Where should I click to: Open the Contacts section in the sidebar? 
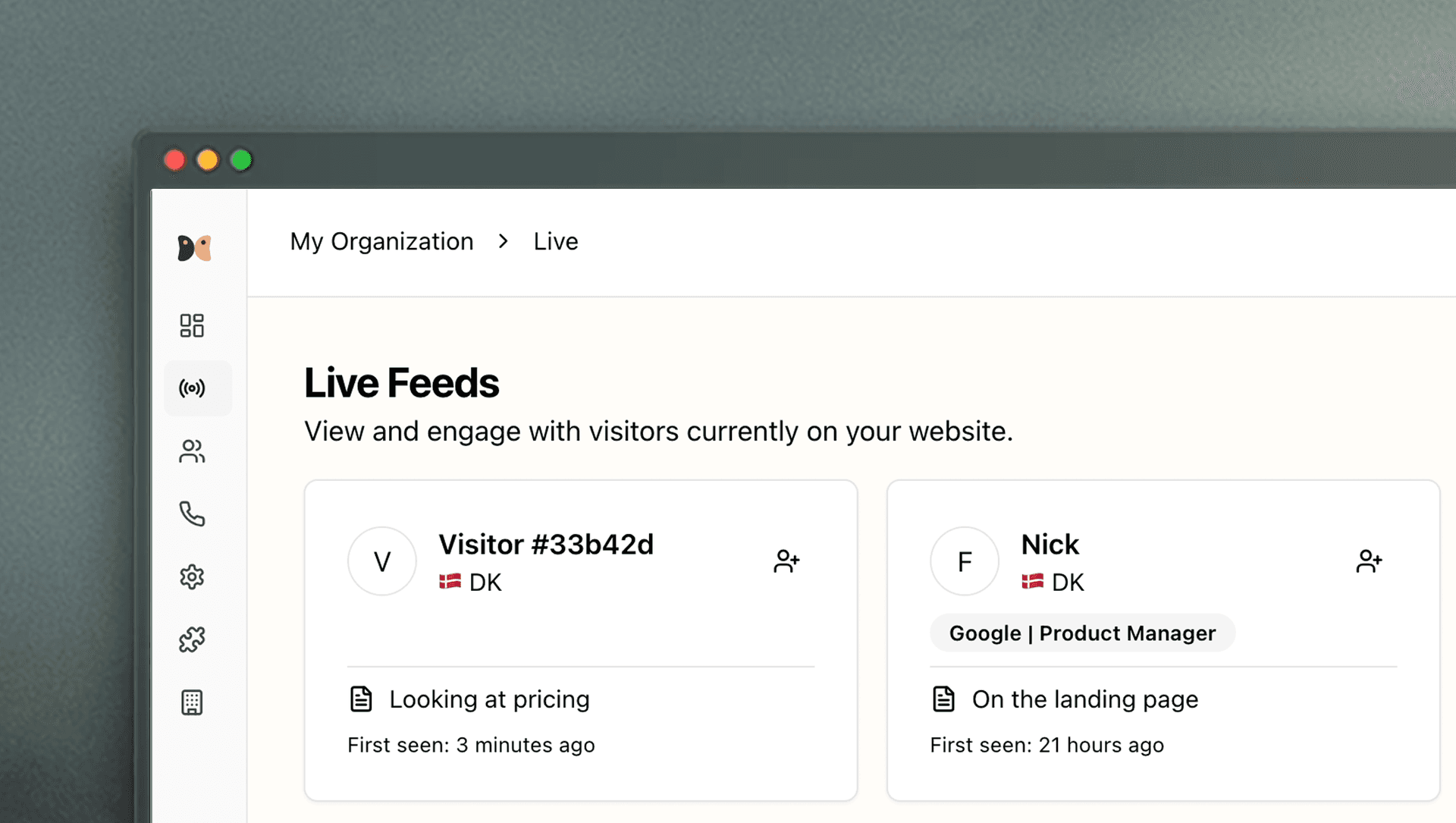click(x=191, y=451)
